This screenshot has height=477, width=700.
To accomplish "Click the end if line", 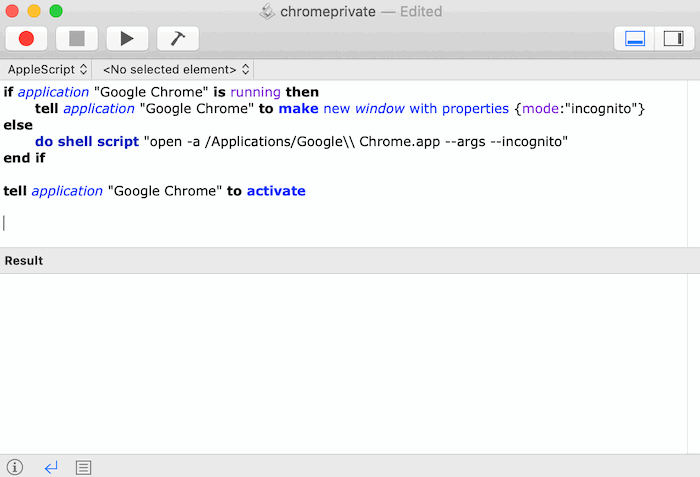I will pos(25,158).
